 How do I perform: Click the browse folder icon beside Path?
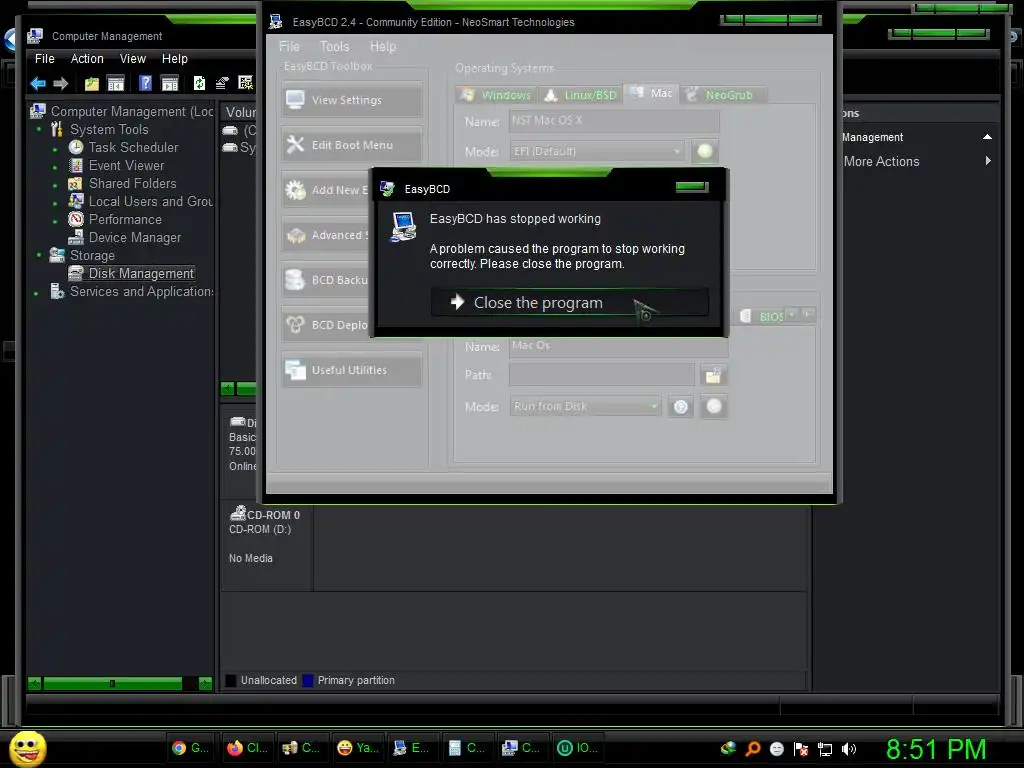pyautogui.click(x=713, y=376)
